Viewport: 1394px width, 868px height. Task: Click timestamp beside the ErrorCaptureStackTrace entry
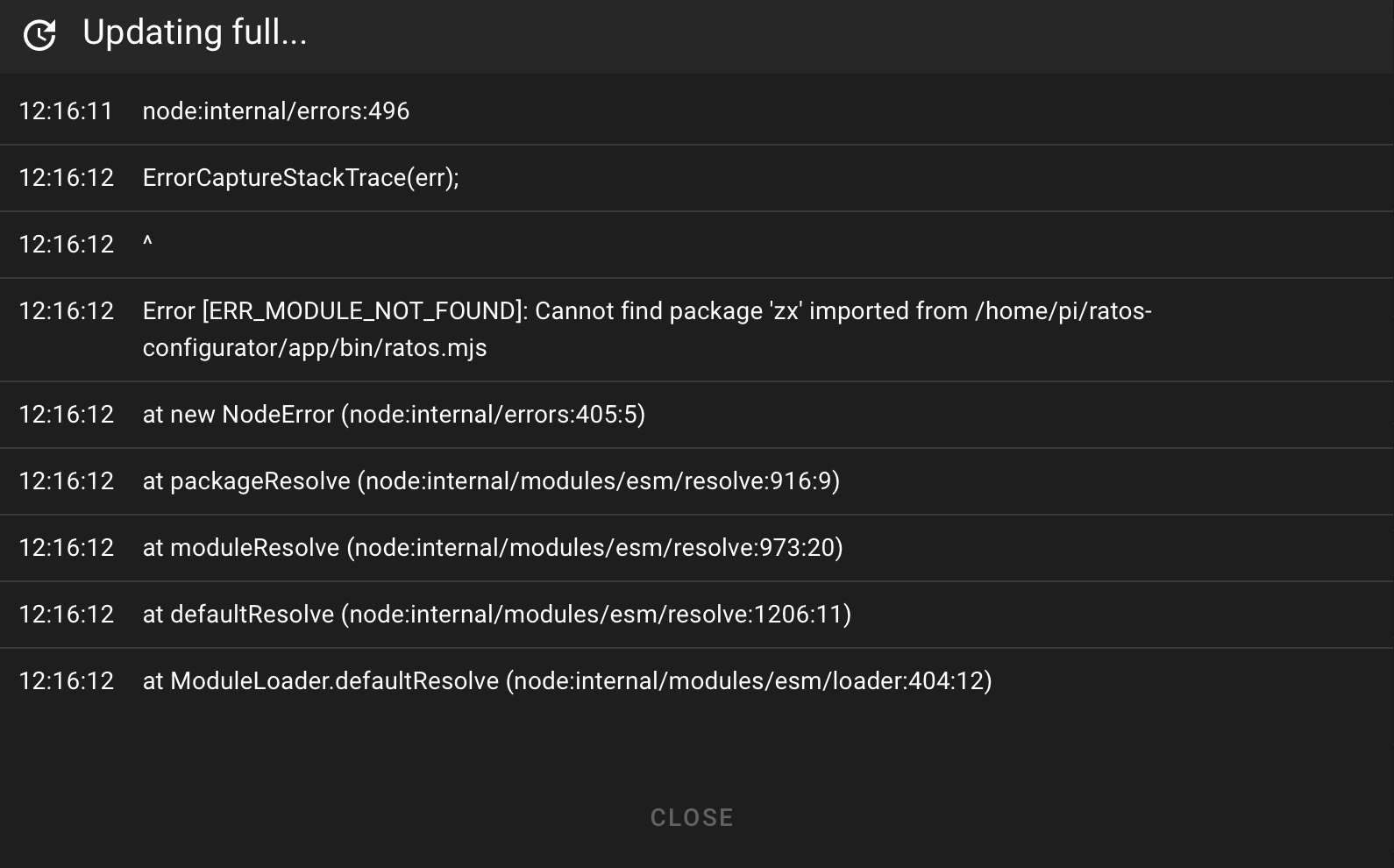[67, 178]
